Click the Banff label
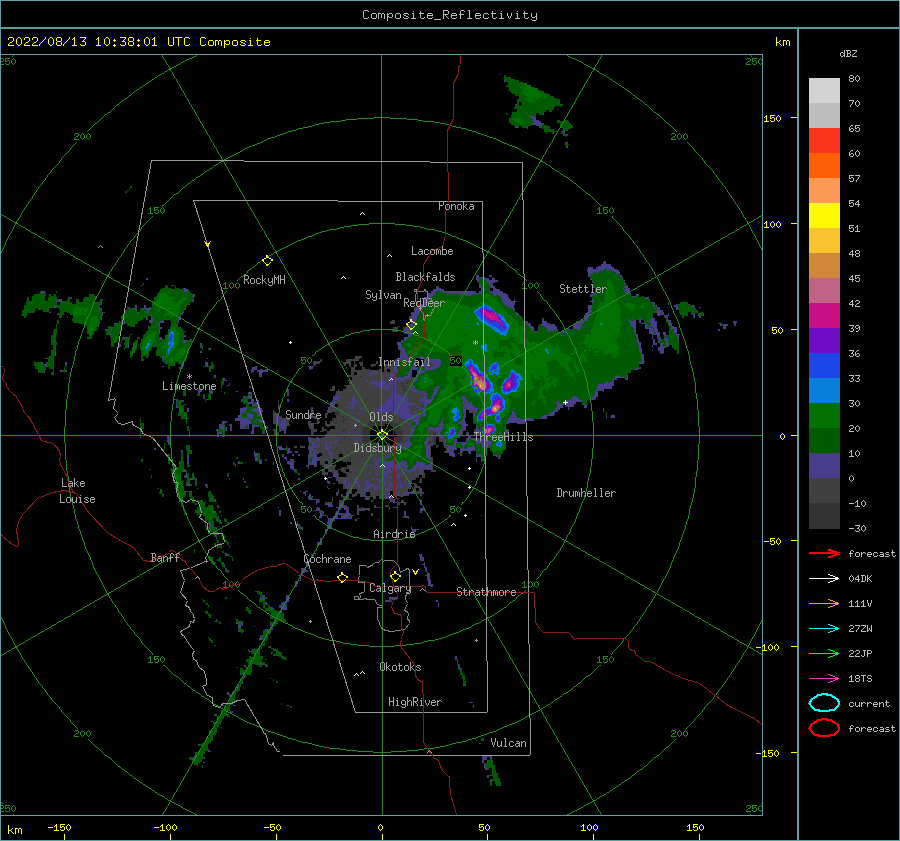 tap(165, 557)
